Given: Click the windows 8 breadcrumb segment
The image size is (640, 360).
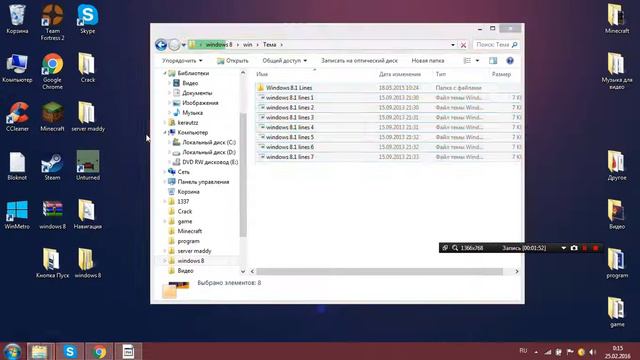Looking at the screenshot, I should click(219, 44).
